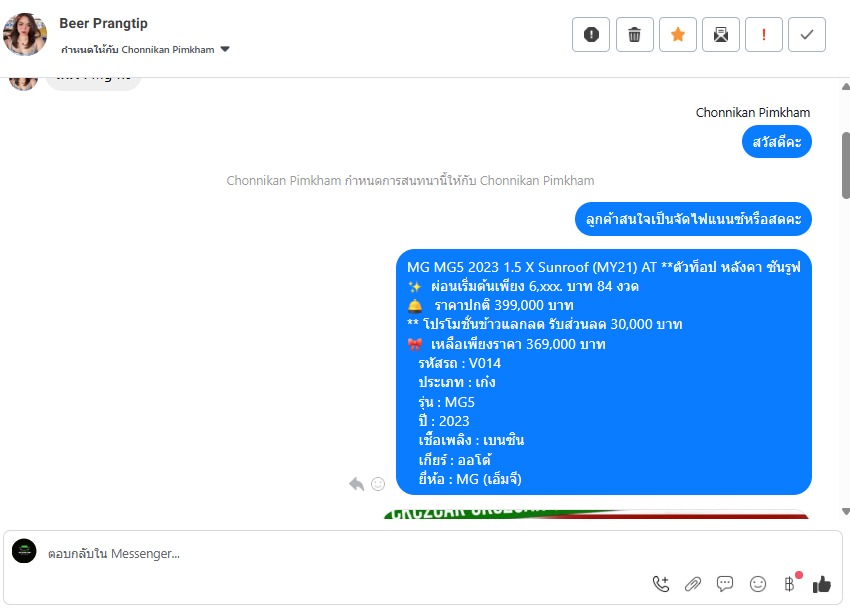This screenshot has height=610, width=850.
Task: Open the payment request Baht icon
Action: [x=790, y=583]
